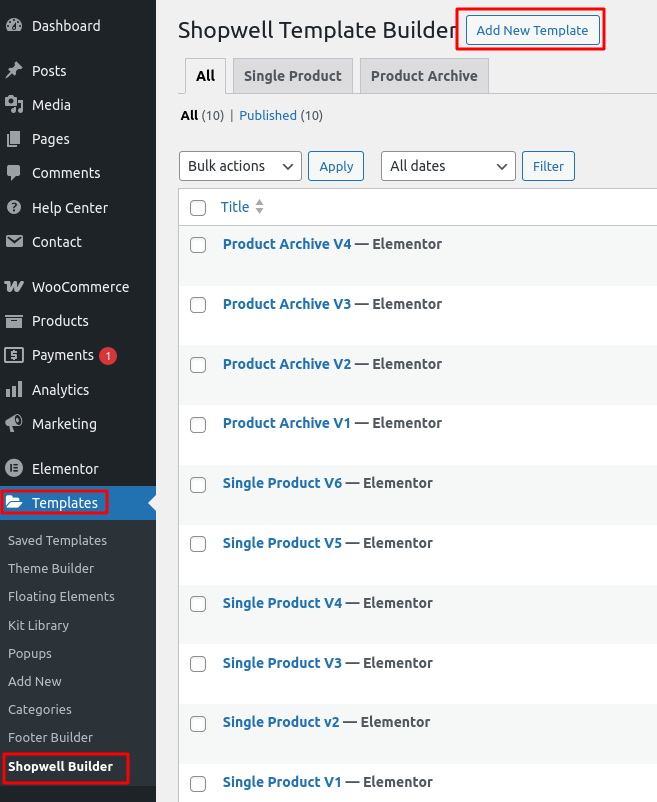Open Popups submenu item
The width and height of the screenshot is (657, 802).
coord(30,653)
